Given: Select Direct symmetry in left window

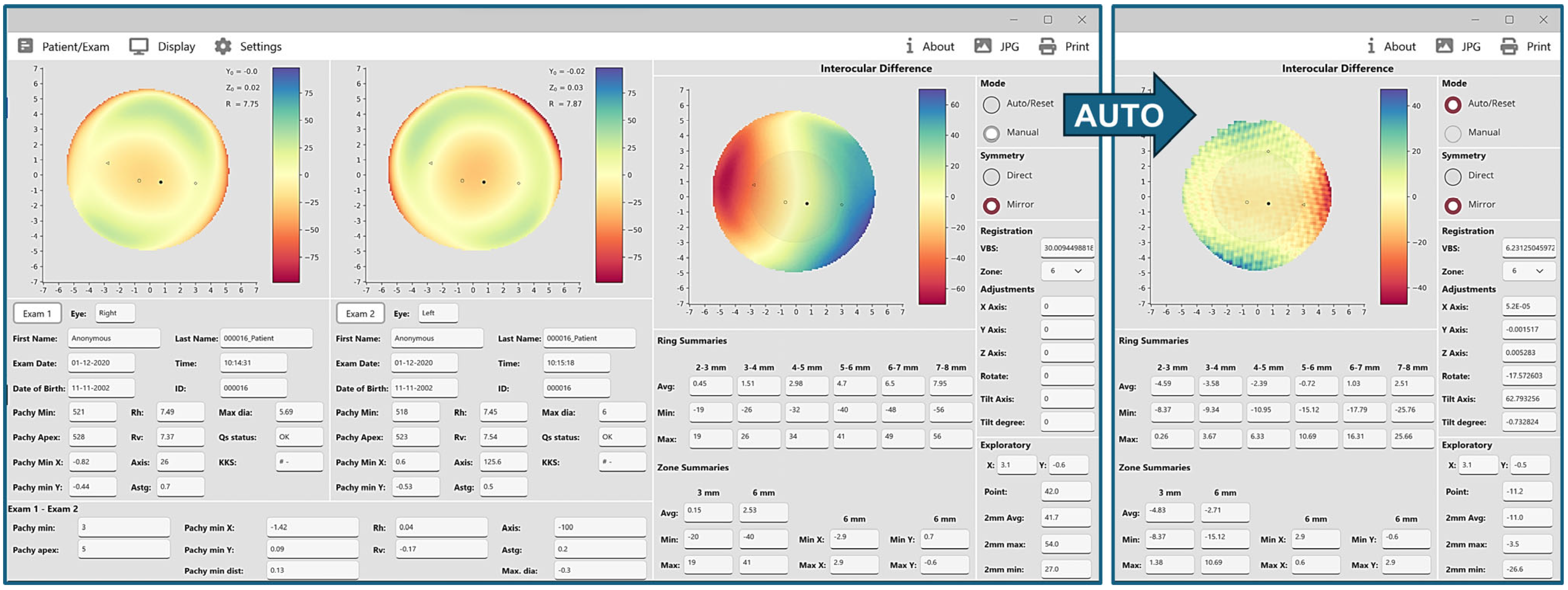Looking at the screenshot, I should 991,176.
